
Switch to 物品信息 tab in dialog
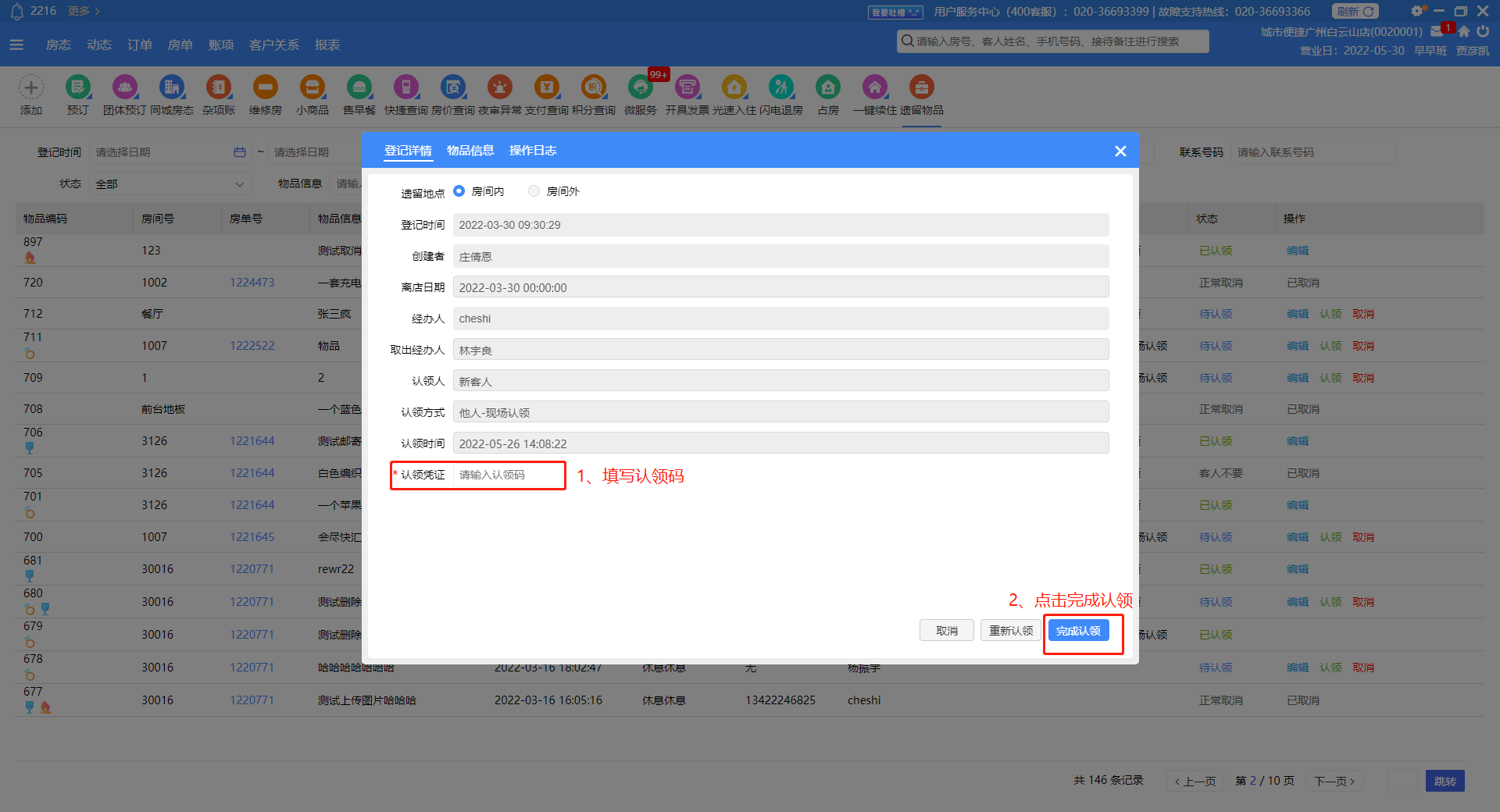coord(470,151)
